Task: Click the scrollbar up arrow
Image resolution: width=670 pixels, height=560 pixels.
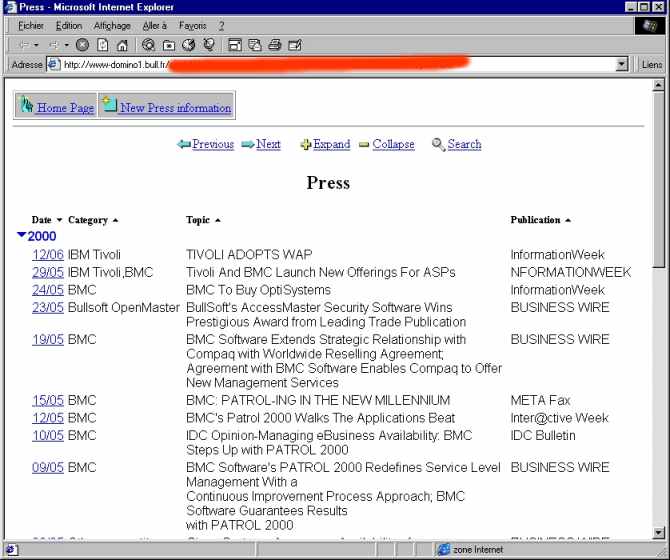Action: [x=658, y=85]
